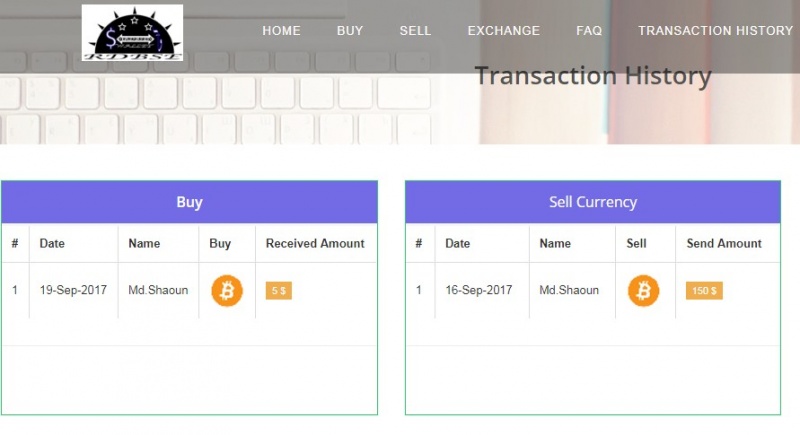Click the Transaction History page heading
This screenshot has height=435, width=800.
(x=592, y=76)
